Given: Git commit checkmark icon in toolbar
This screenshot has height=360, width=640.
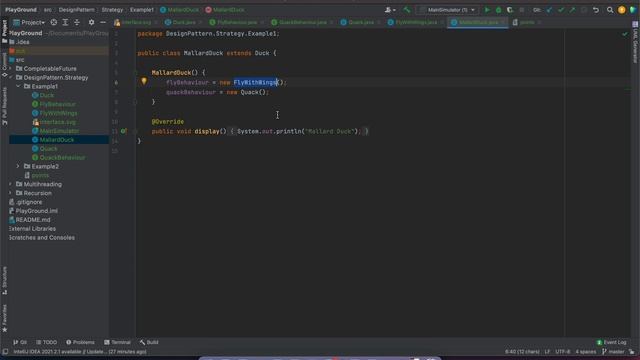Looking at the screenshot, I should (561, 10).
